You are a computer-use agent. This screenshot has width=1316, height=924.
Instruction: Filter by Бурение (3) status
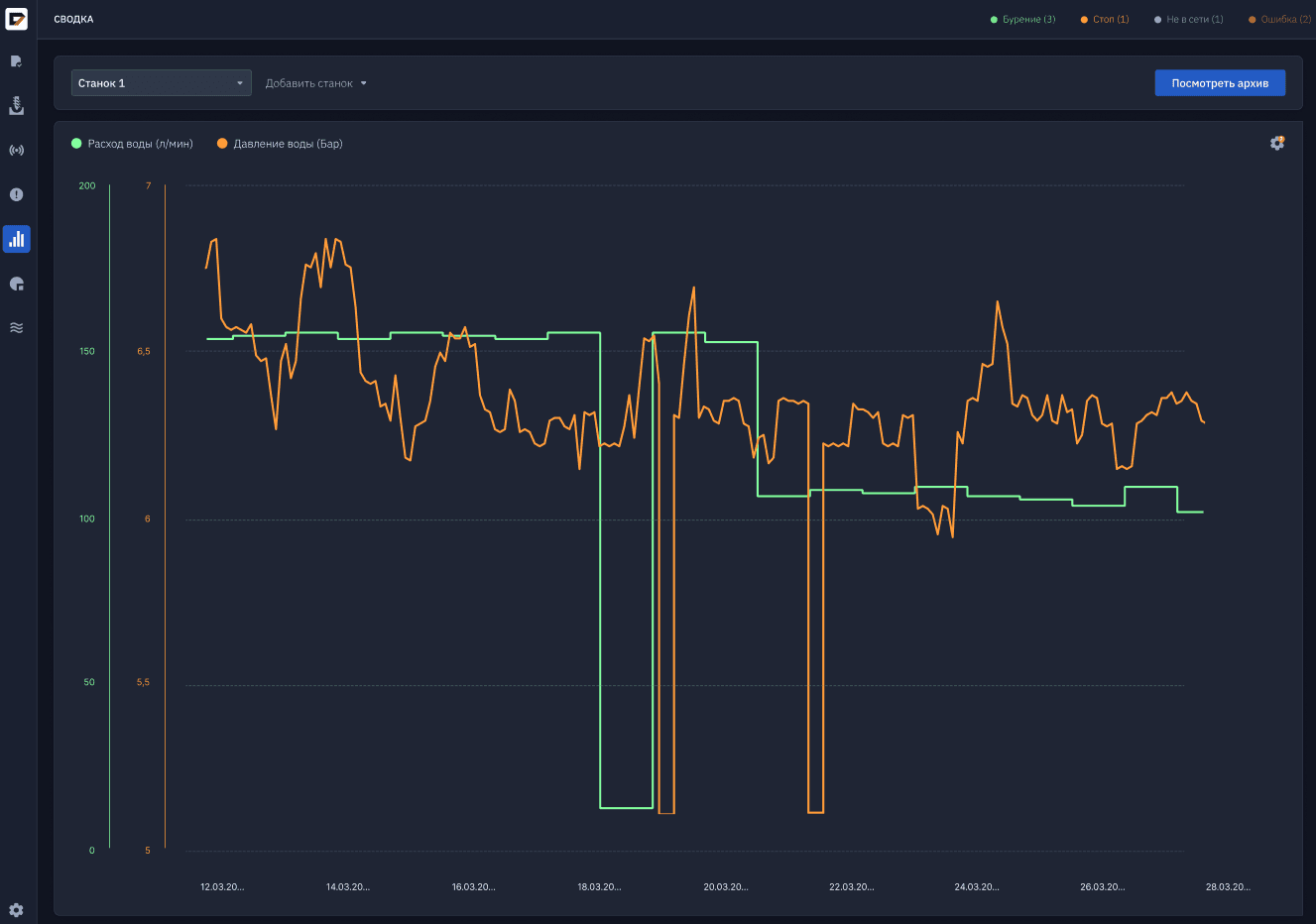(1023, 20)
